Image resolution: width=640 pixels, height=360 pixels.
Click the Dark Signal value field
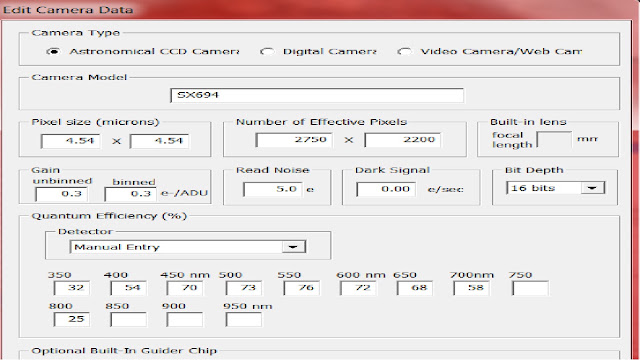(386, 189)
